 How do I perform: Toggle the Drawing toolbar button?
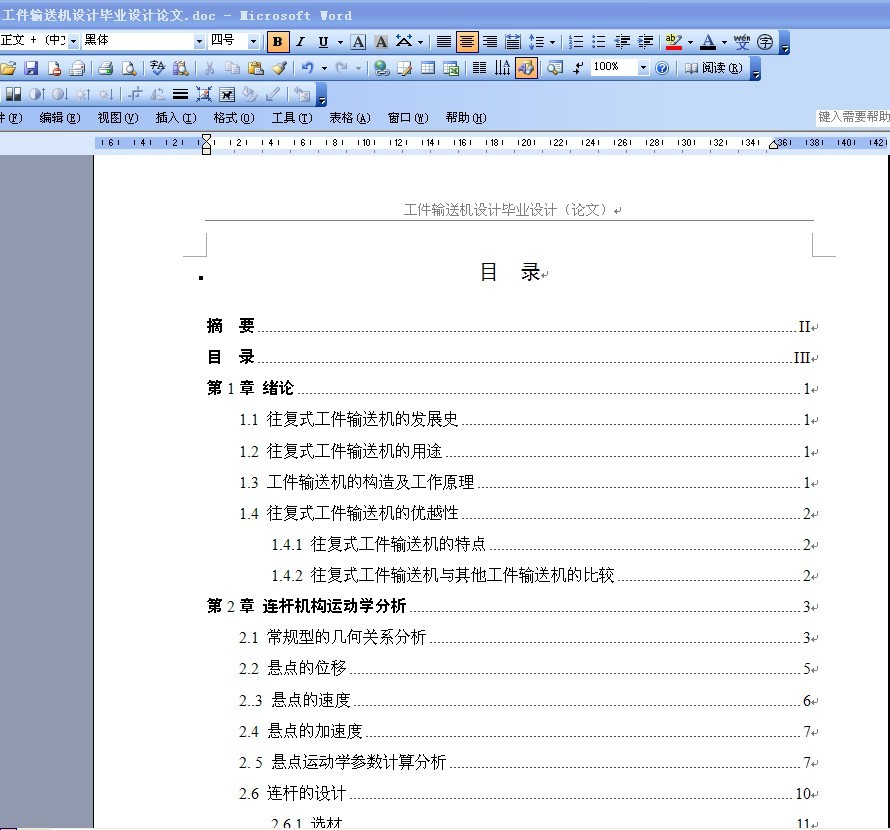[x=526, y=68]
